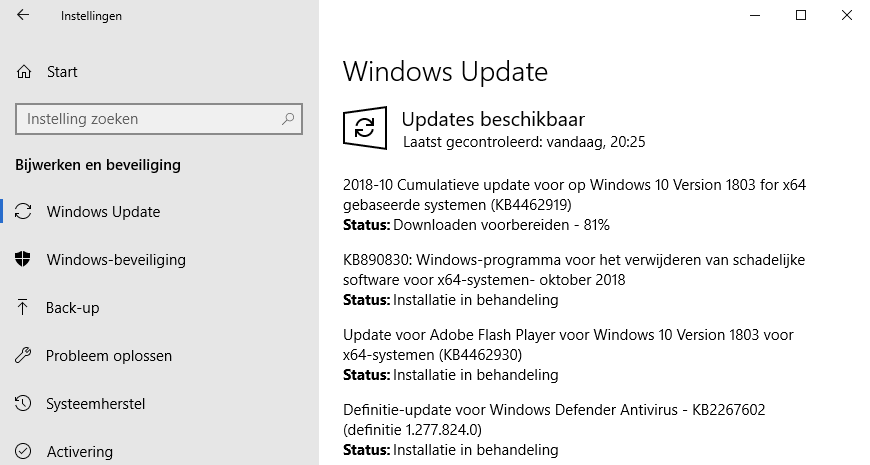Click the Windows Update sync icon in sidebar

pos(23,212)
